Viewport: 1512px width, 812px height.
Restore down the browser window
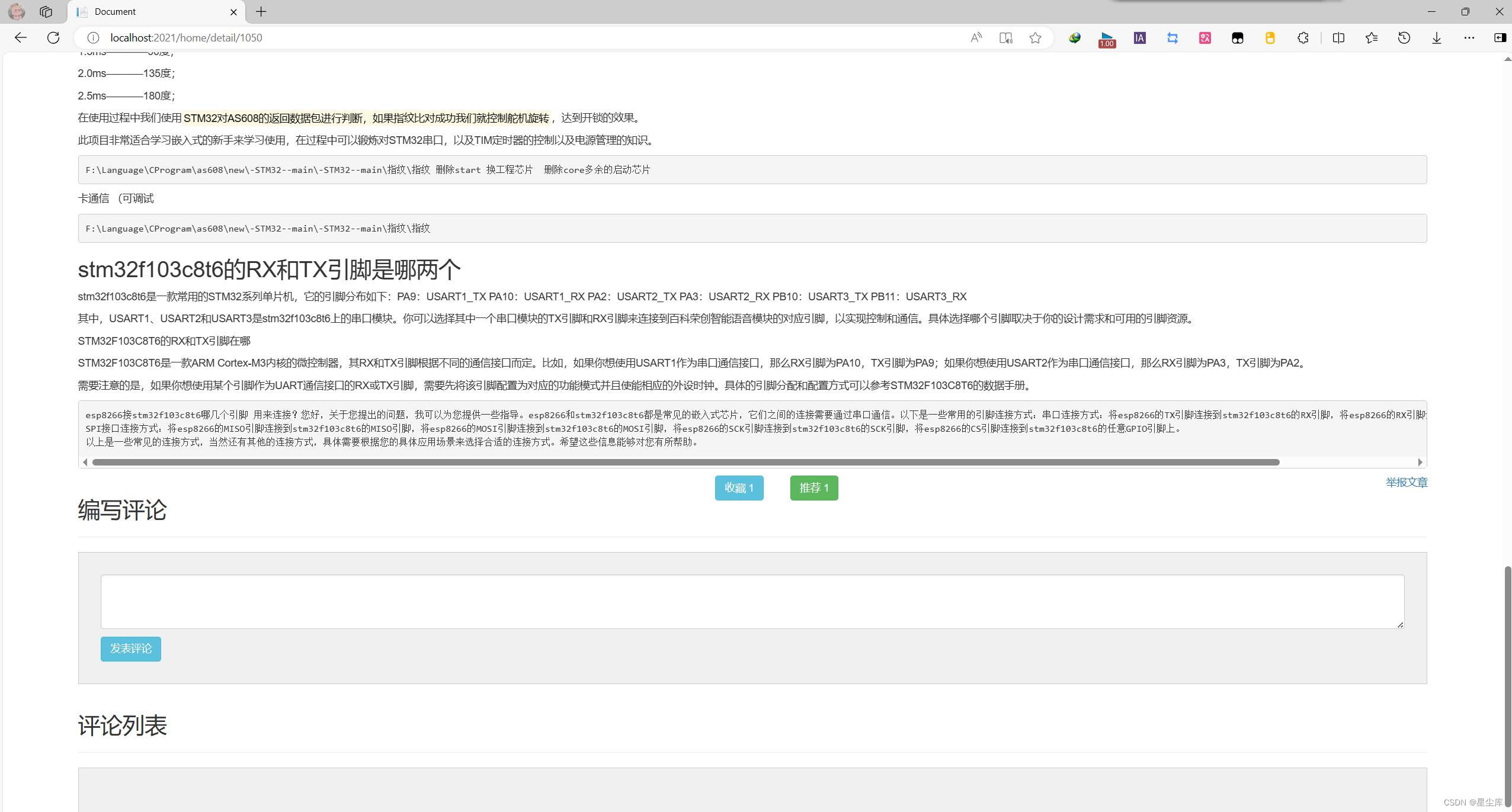click(x=1465, y=11)
